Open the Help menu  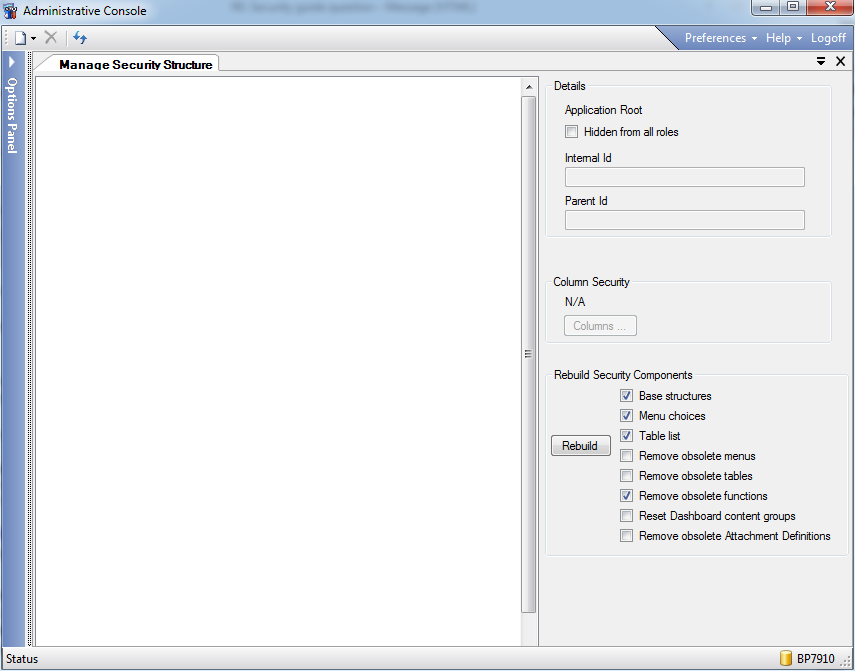point(784,38)
